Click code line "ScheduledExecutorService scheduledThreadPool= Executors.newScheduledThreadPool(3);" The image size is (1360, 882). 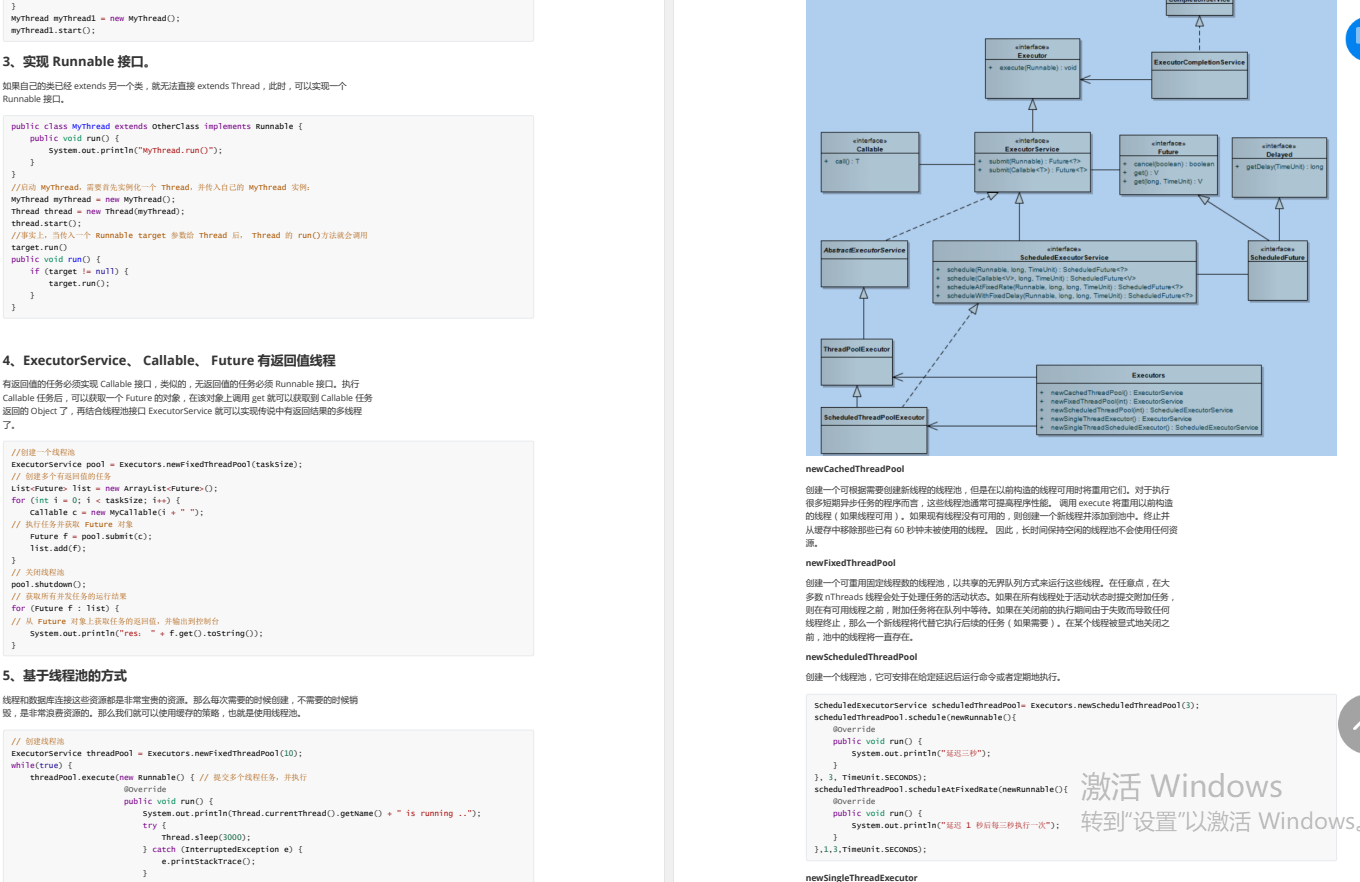point(1006,706)
